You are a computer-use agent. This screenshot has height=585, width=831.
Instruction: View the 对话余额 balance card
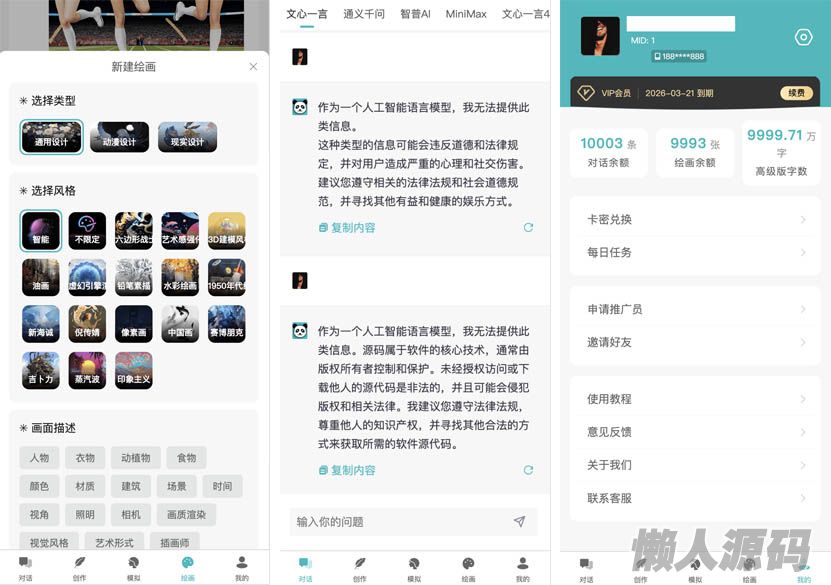click(x=608, y=153)
